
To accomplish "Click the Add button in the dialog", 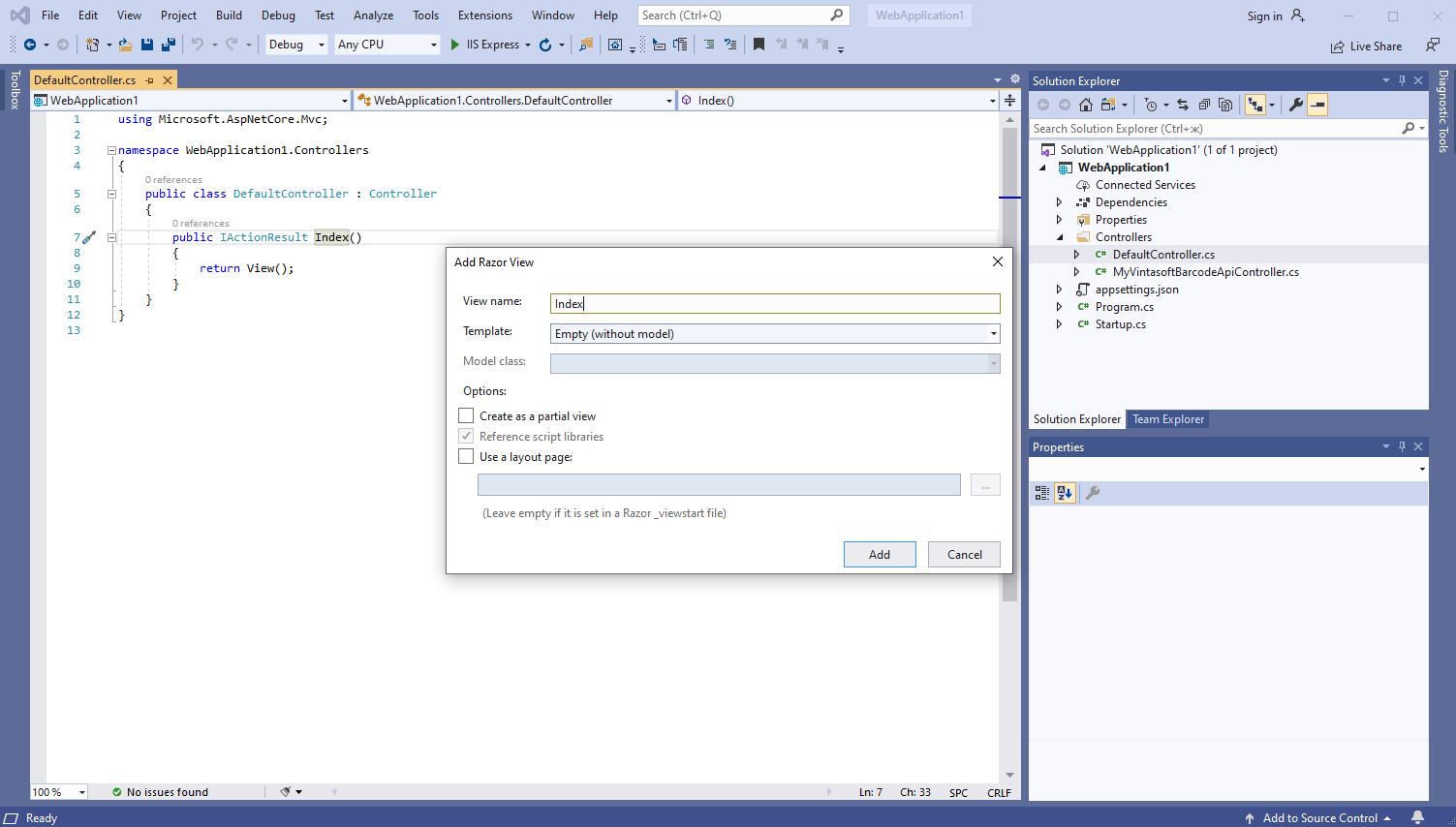I will pos(879,554).
